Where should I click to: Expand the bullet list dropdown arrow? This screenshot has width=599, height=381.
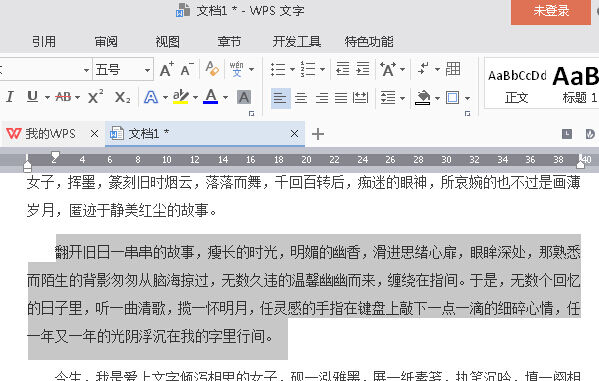coord(293,69)
